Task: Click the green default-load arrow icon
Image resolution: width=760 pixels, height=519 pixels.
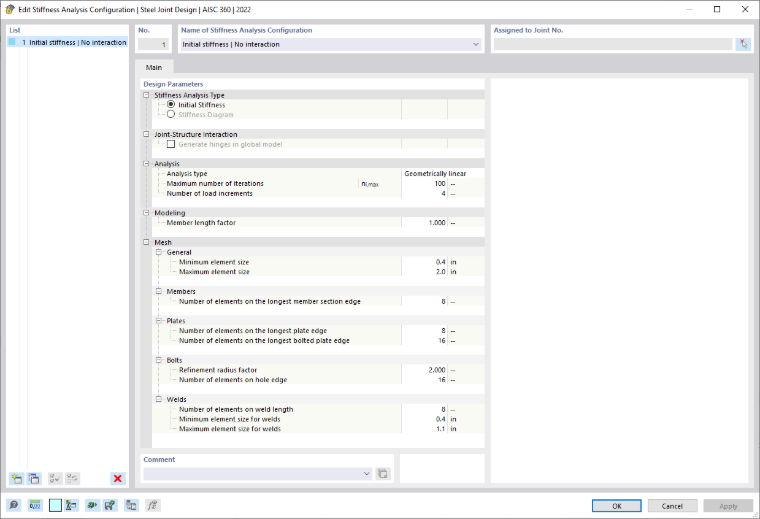Action: coord(92,505)
